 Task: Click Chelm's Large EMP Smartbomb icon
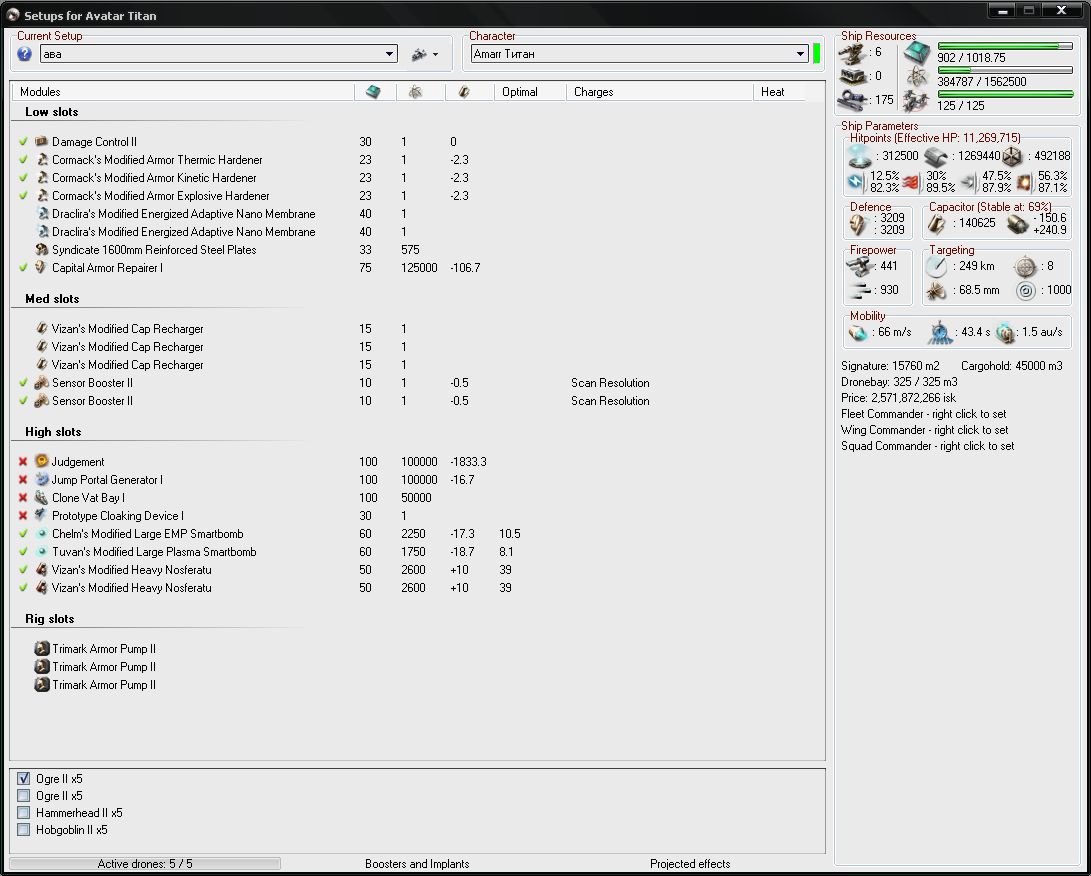(x=42, y=534)
